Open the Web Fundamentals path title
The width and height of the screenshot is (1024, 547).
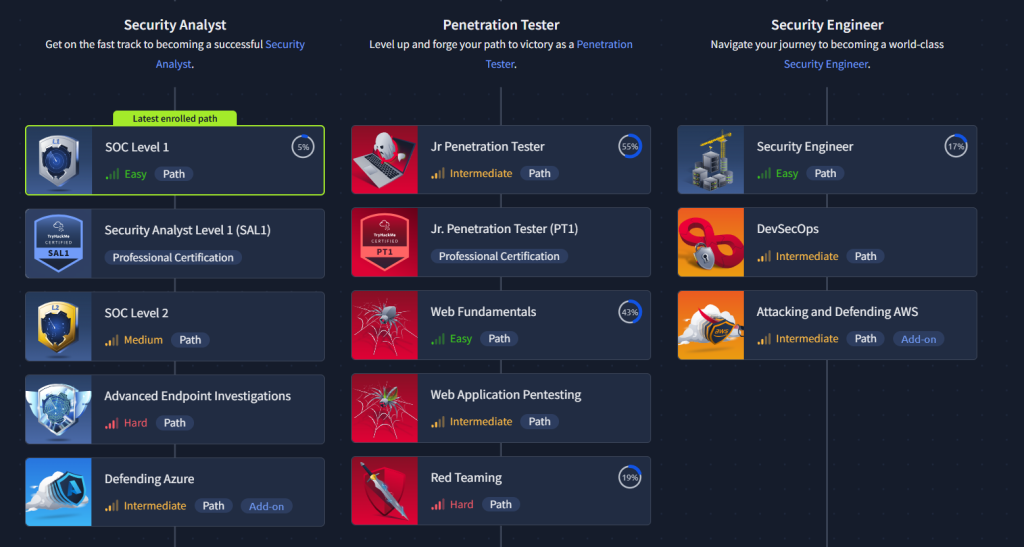(483, 312)
